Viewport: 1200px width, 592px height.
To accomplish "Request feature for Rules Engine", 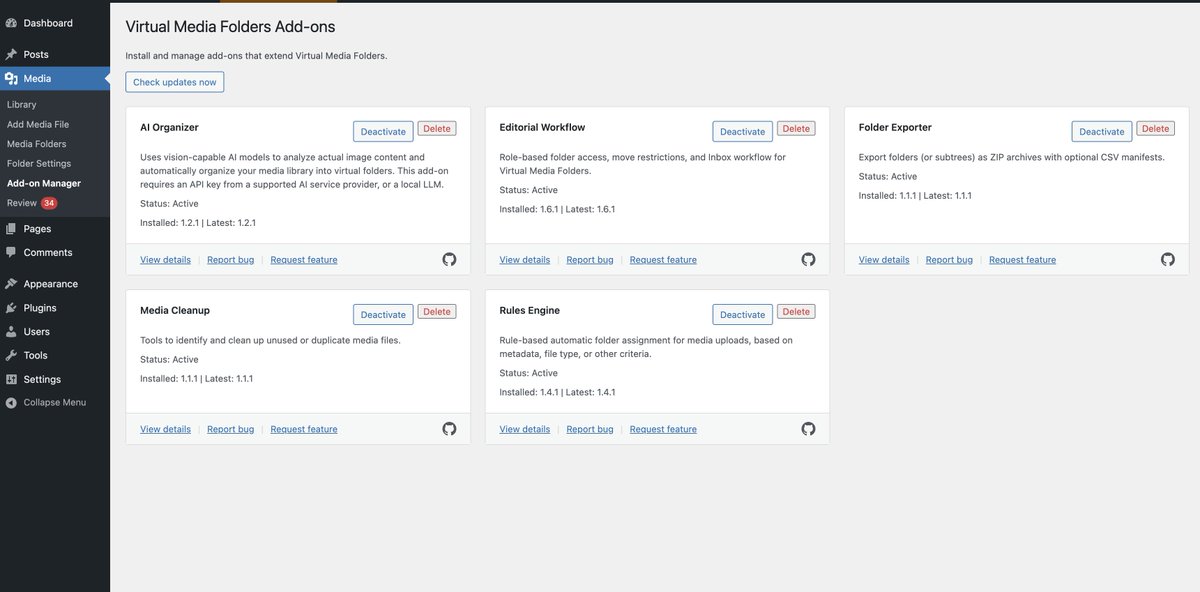I will coord(663,430).
